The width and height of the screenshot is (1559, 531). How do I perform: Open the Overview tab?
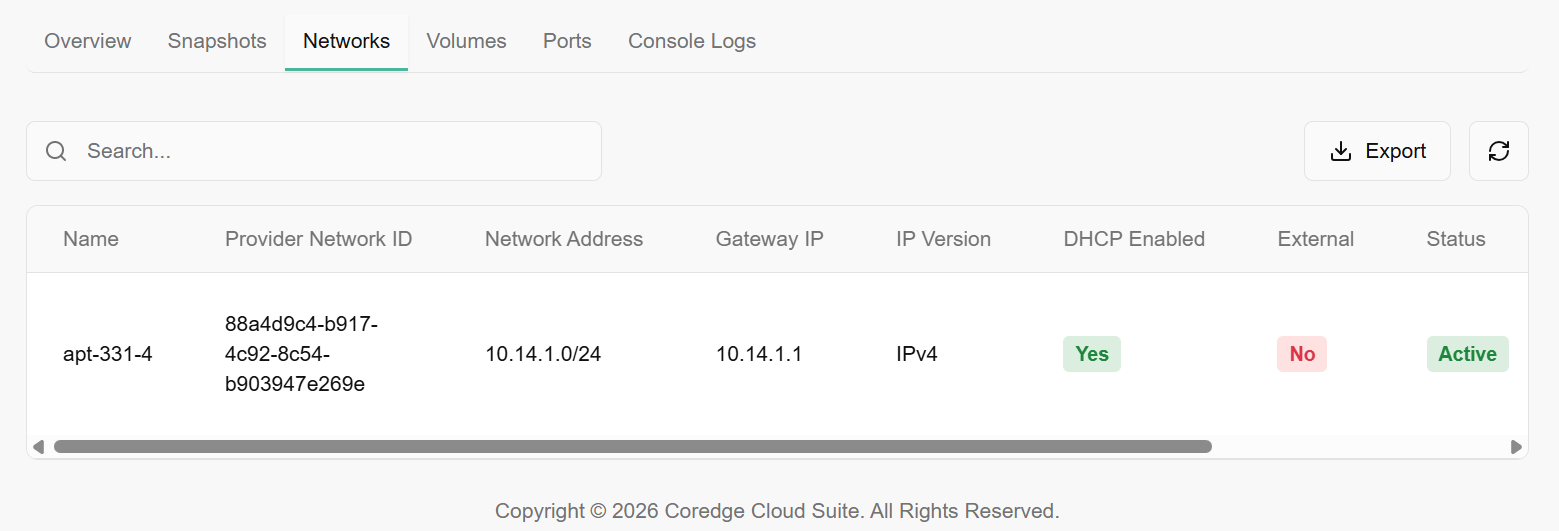88,41
